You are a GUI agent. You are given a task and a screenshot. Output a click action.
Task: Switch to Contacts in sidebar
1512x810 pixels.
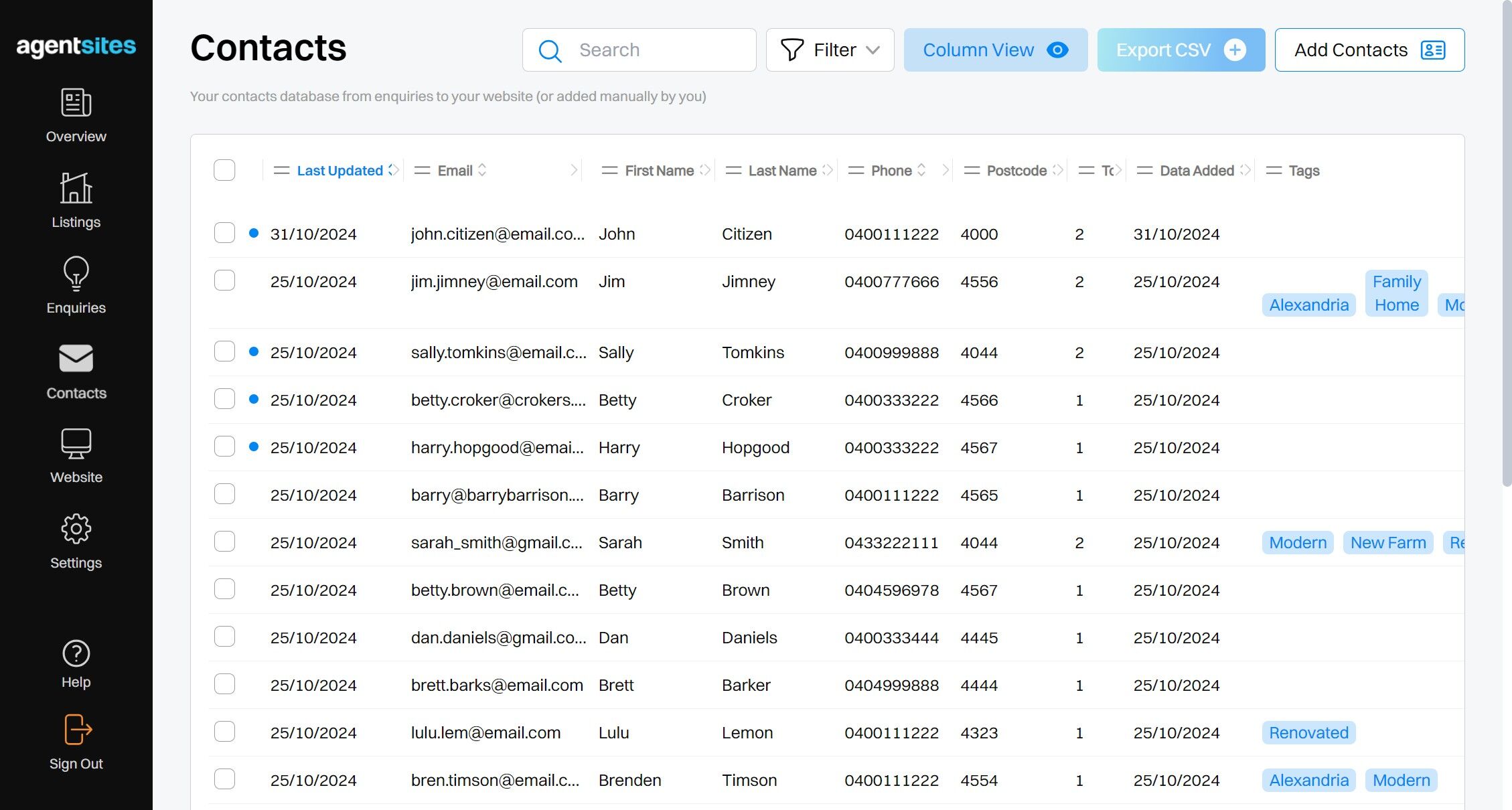pos(76,372)
